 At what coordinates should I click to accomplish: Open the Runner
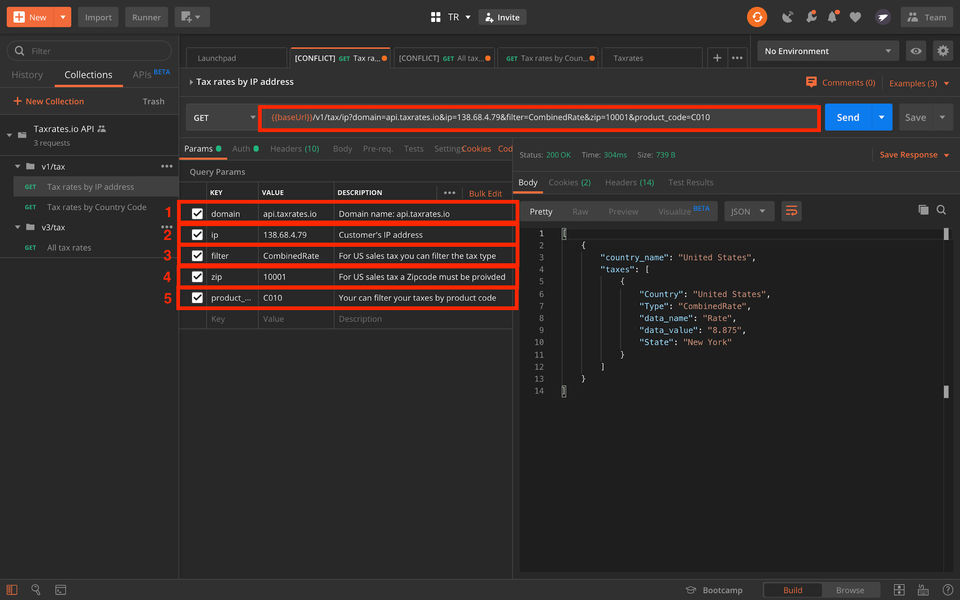coord(146,17)
